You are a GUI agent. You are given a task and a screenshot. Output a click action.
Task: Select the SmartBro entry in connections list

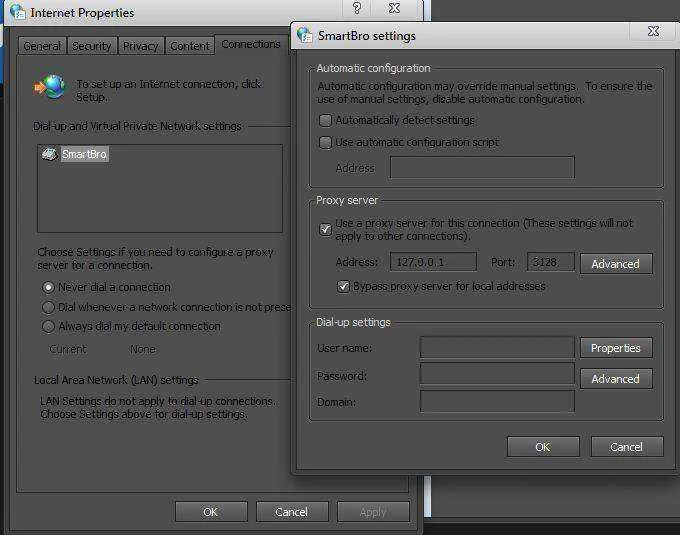(84, 154)
